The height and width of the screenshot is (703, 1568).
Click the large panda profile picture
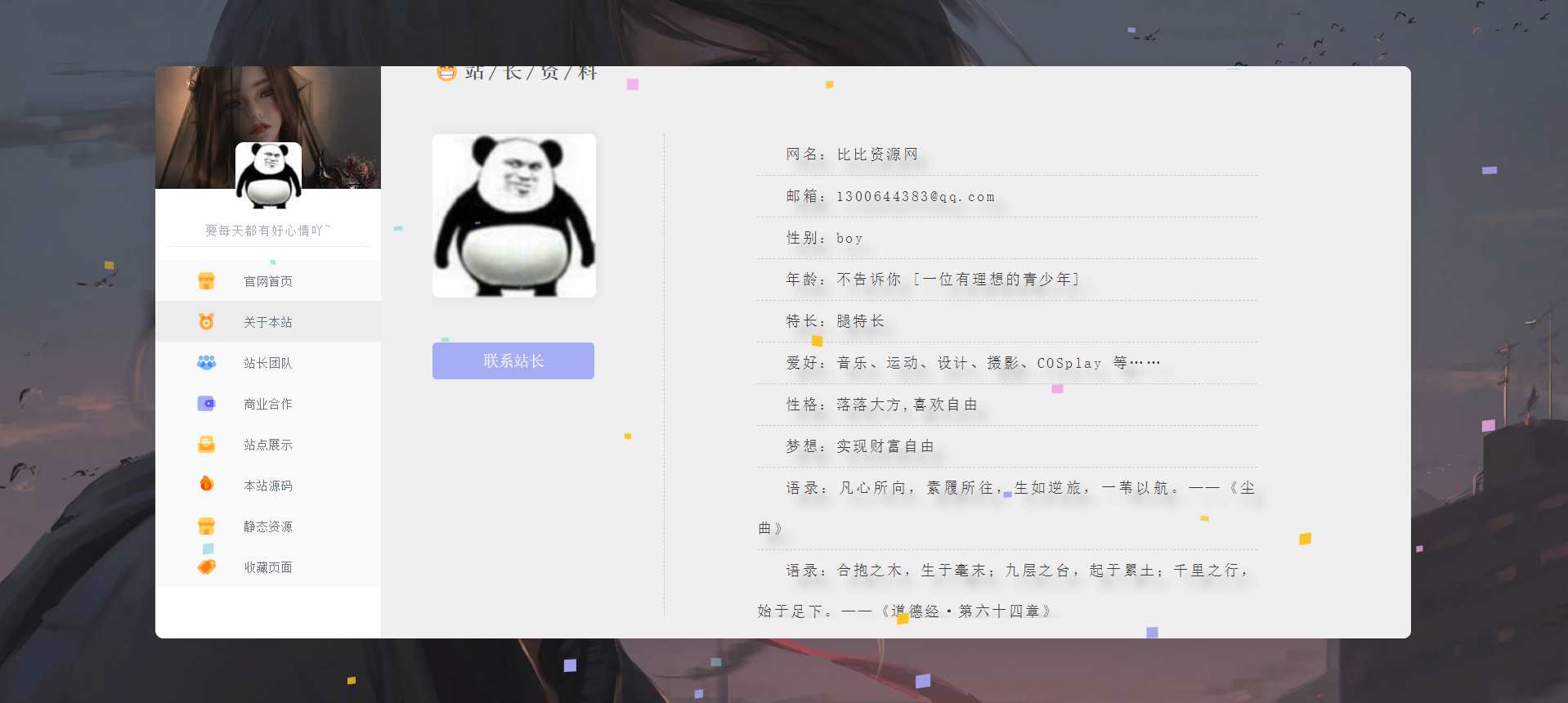tap(513, 216)
